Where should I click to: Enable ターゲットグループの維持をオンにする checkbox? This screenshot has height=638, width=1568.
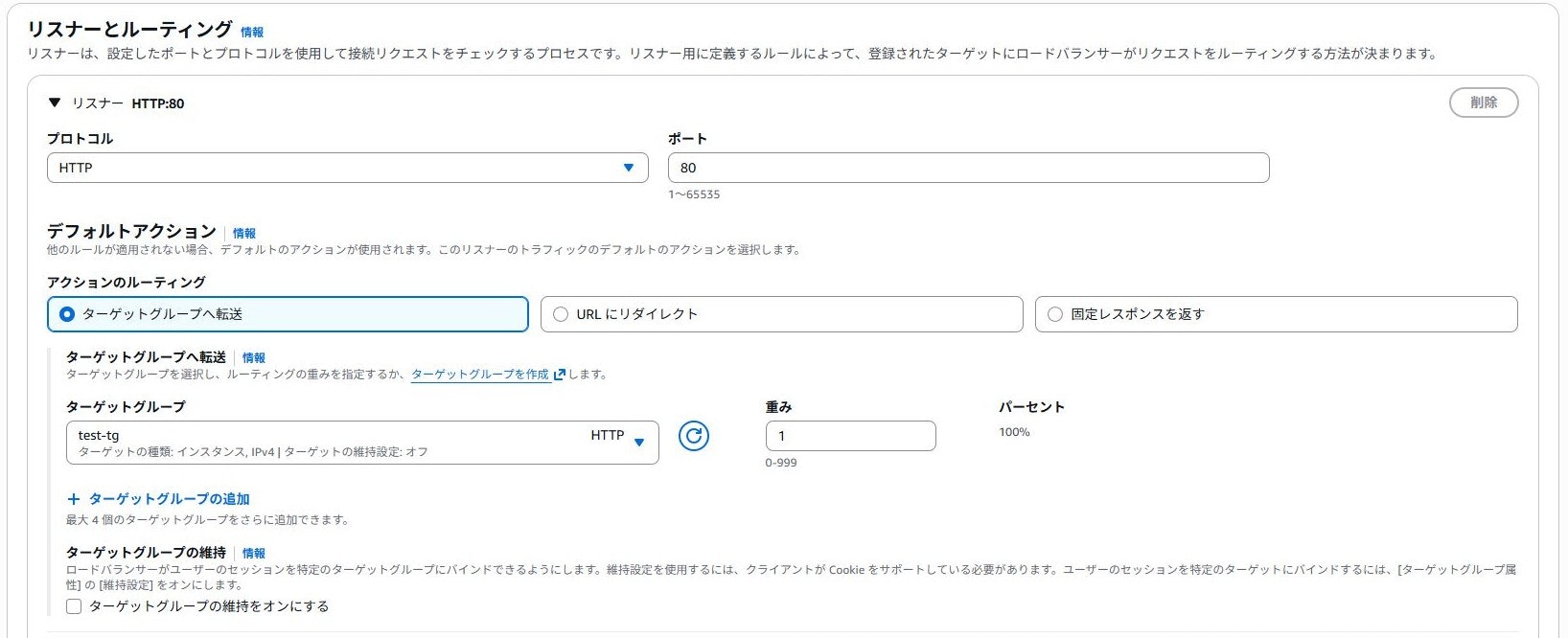pos(74,606)
